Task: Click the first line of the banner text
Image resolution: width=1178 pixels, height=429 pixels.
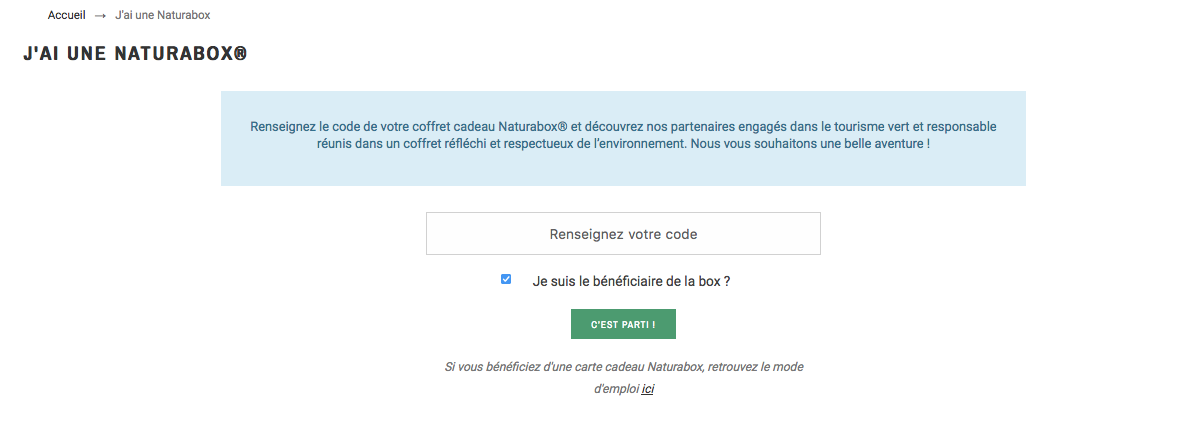Action: 623,127
